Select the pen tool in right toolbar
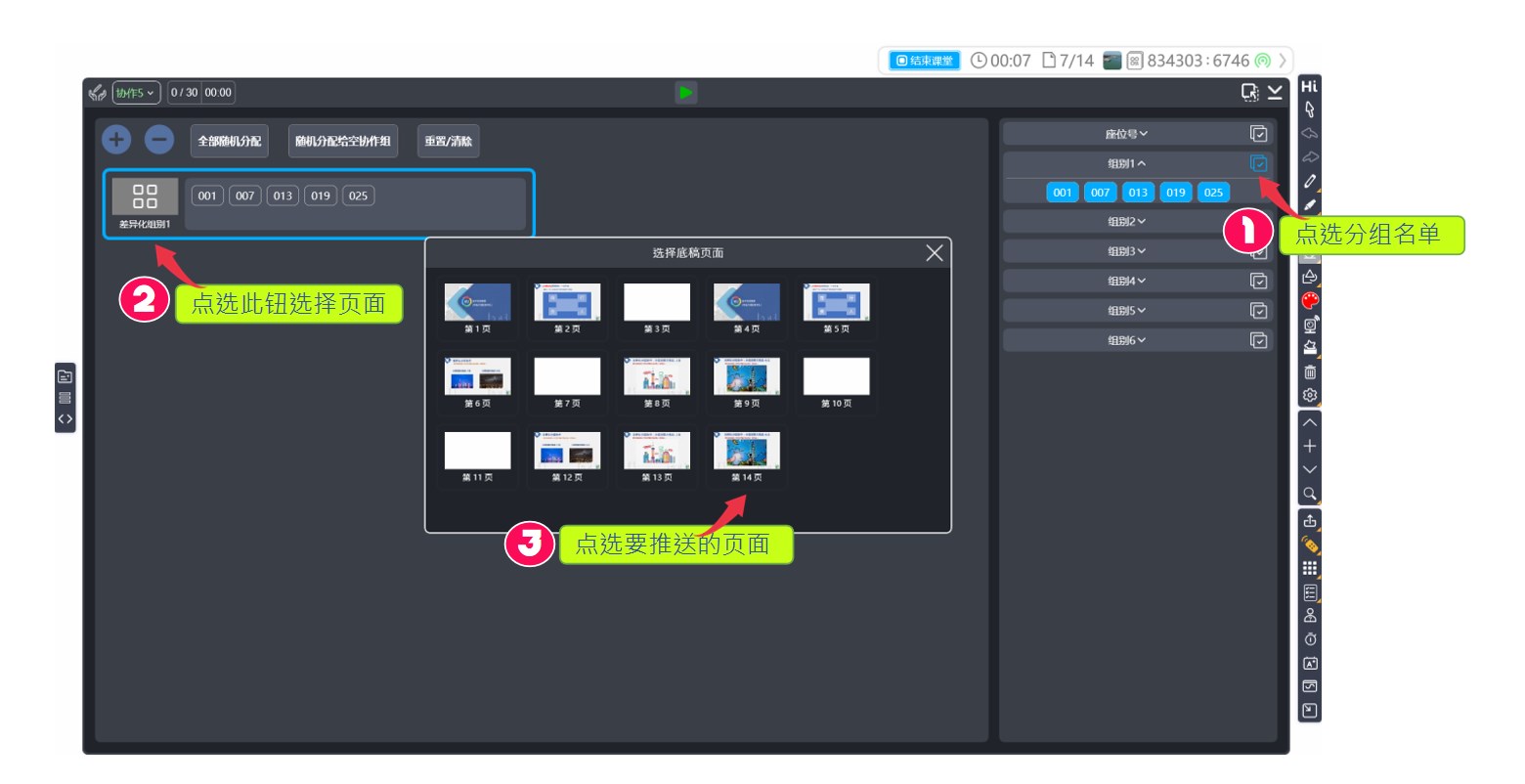 coord(1310,181)
